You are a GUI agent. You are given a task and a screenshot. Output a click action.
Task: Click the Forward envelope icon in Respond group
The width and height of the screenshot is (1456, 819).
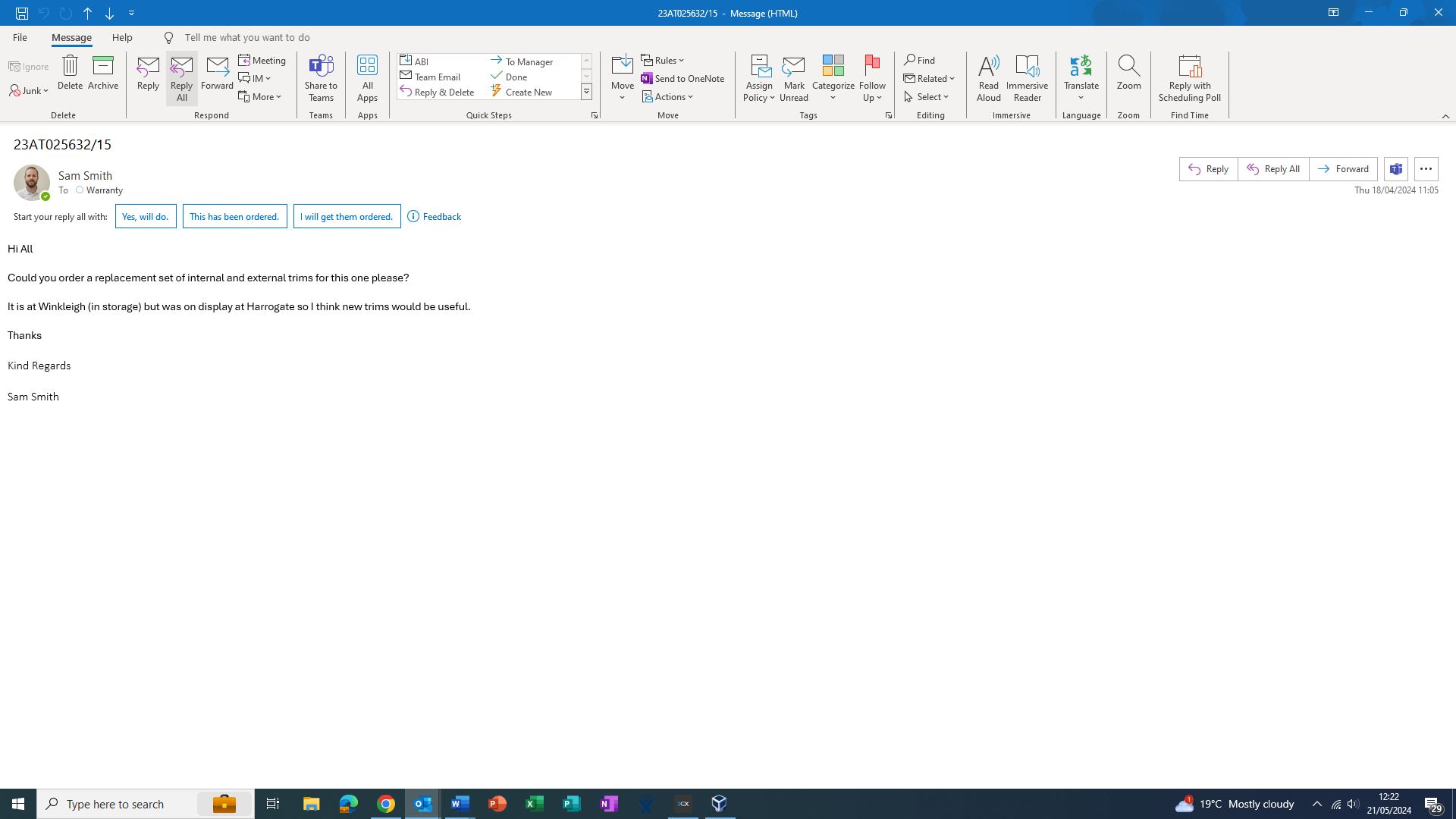pos(217,67)
